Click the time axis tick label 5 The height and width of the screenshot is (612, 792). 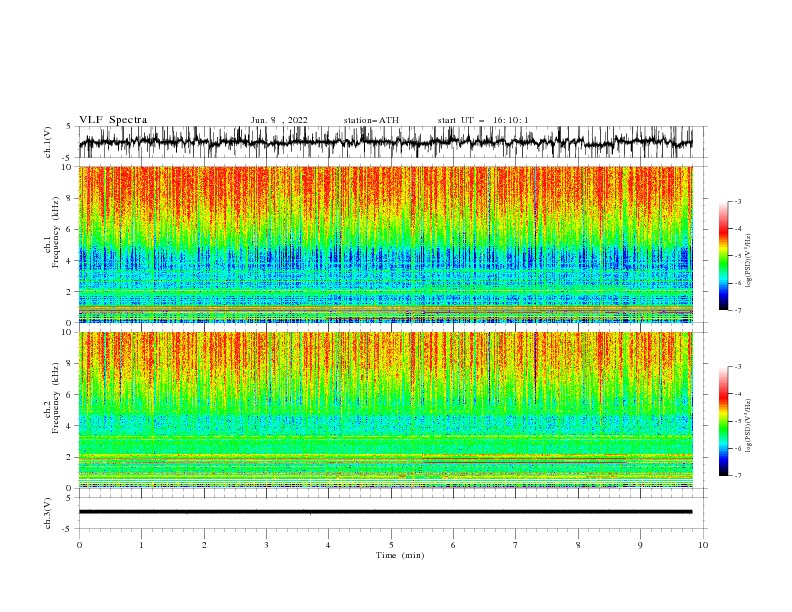391,545
